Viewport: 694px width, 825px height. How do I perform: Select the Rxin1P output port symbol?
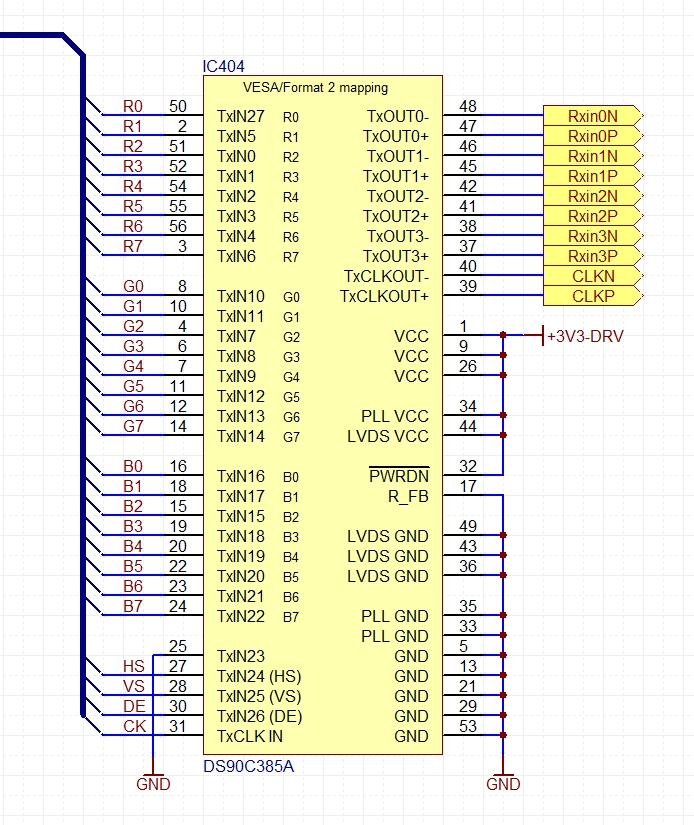[x=593, y=175]
